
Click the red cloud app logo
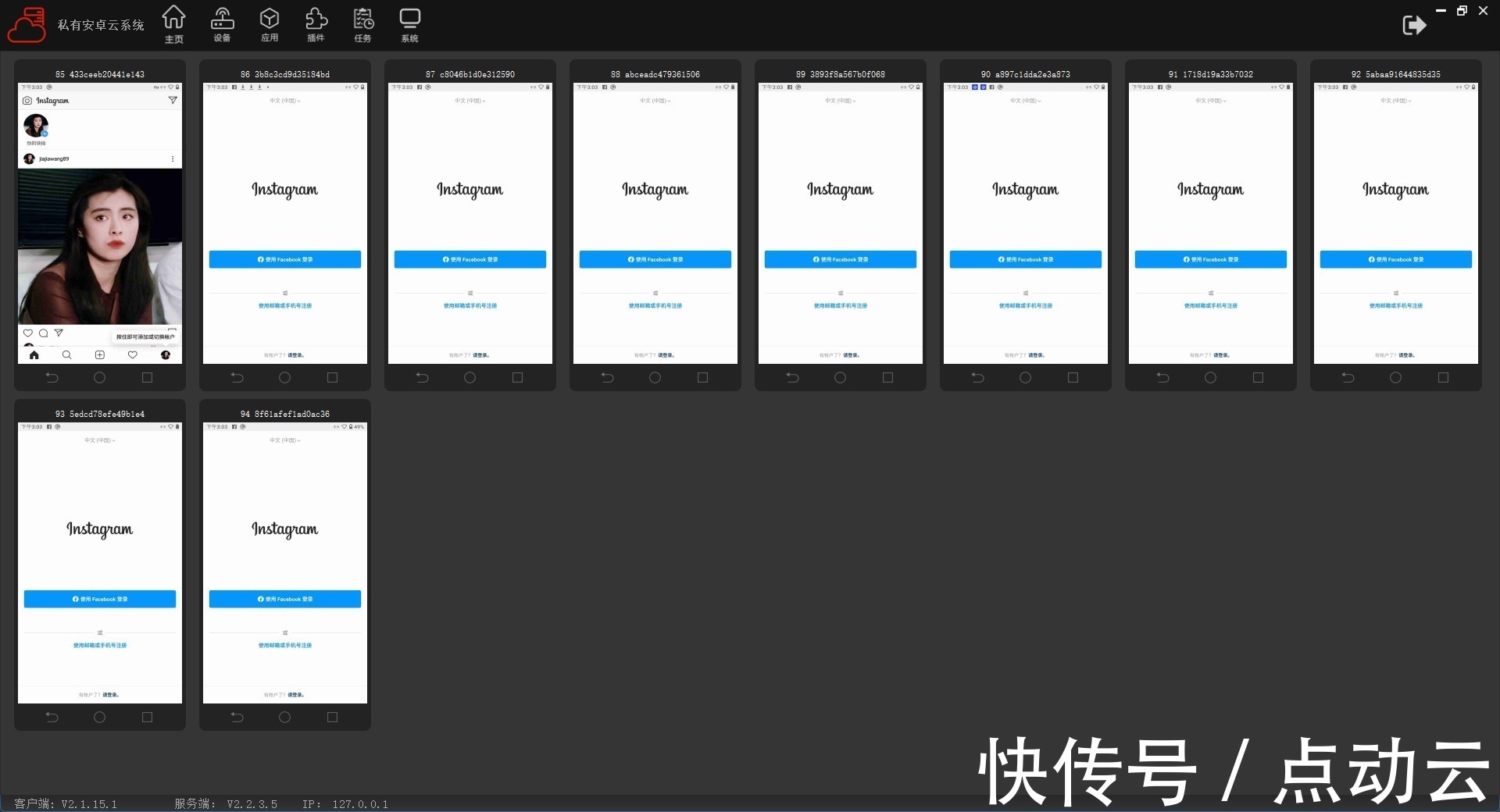click(27, 25)
